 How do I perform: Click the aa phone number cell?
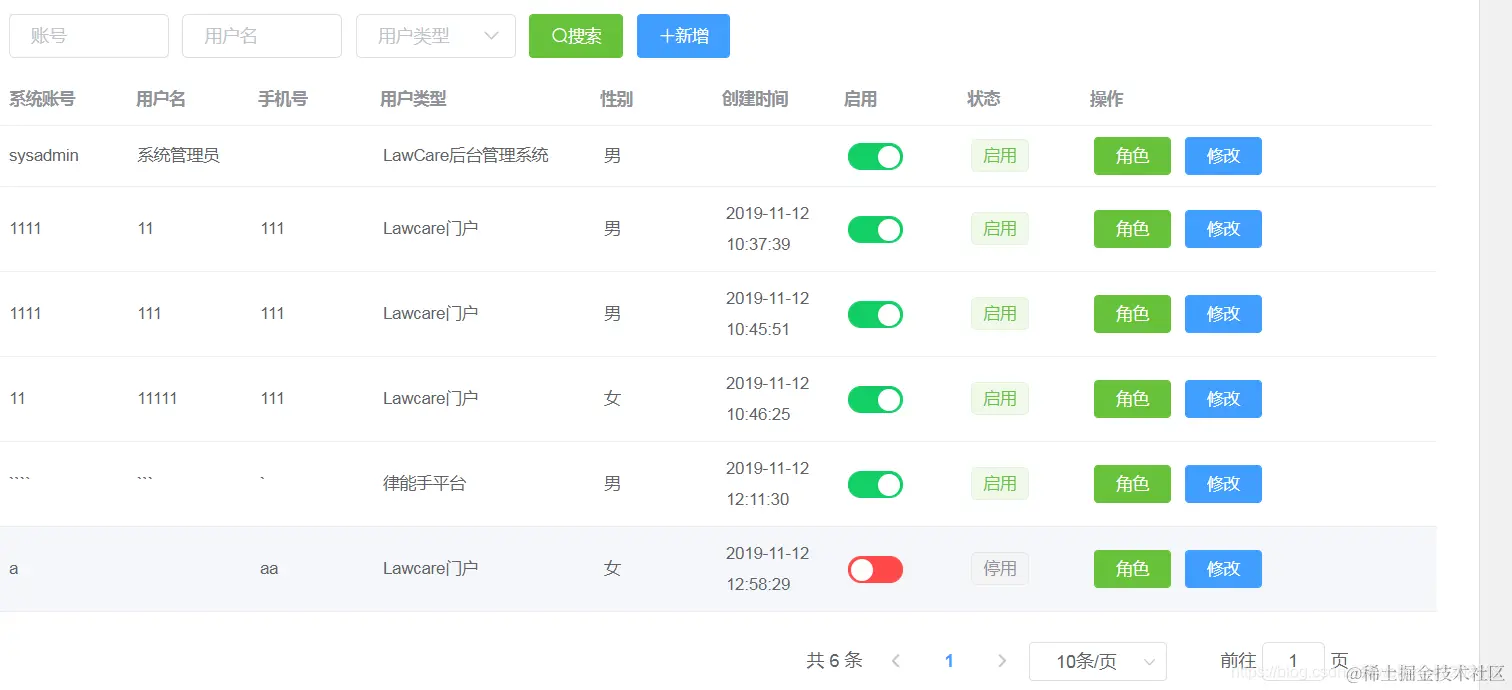pyautogui.click(x=269, y=569)
